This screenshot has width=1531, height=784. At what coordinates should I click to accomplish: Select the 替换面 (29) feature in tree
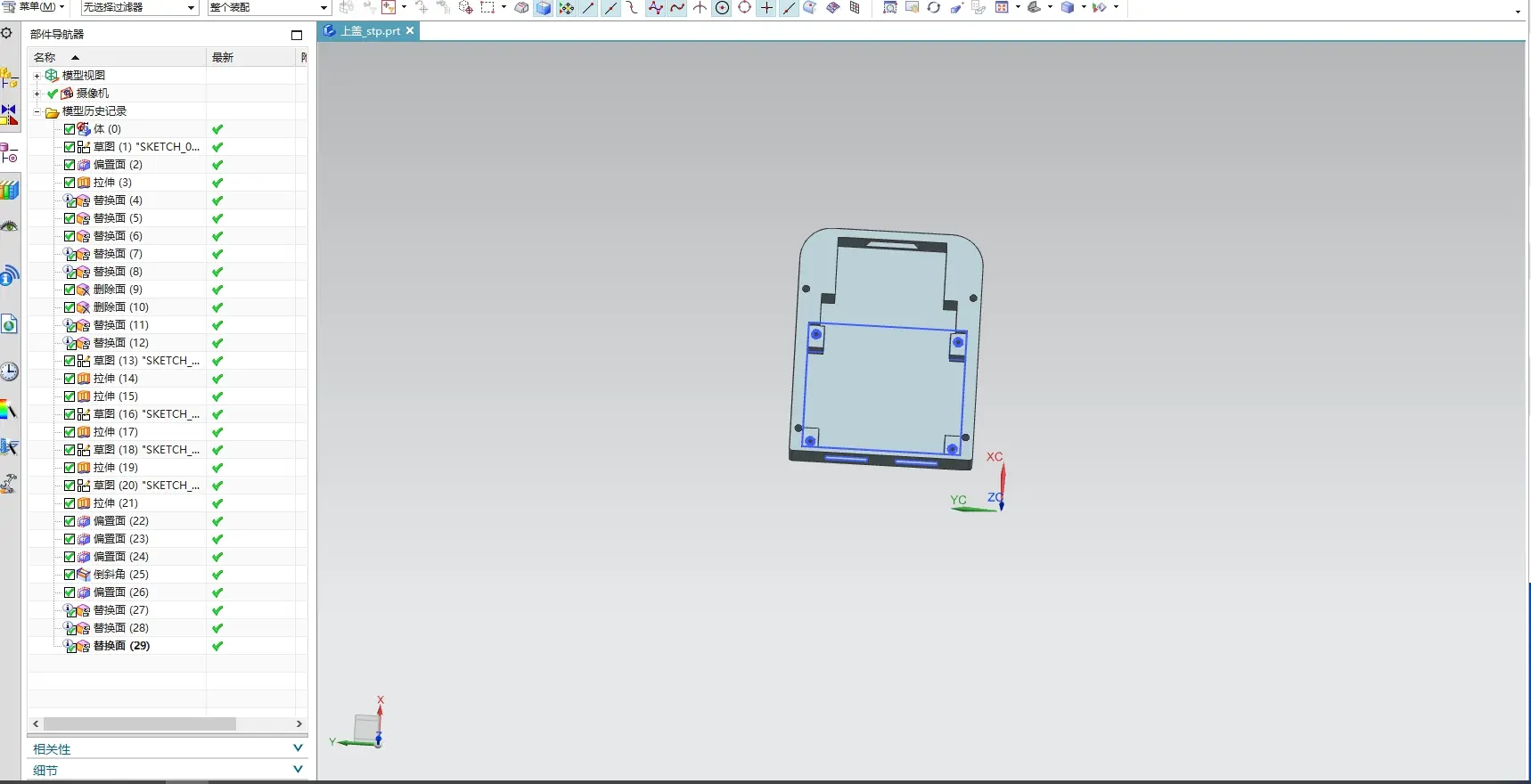pos(121,646)
